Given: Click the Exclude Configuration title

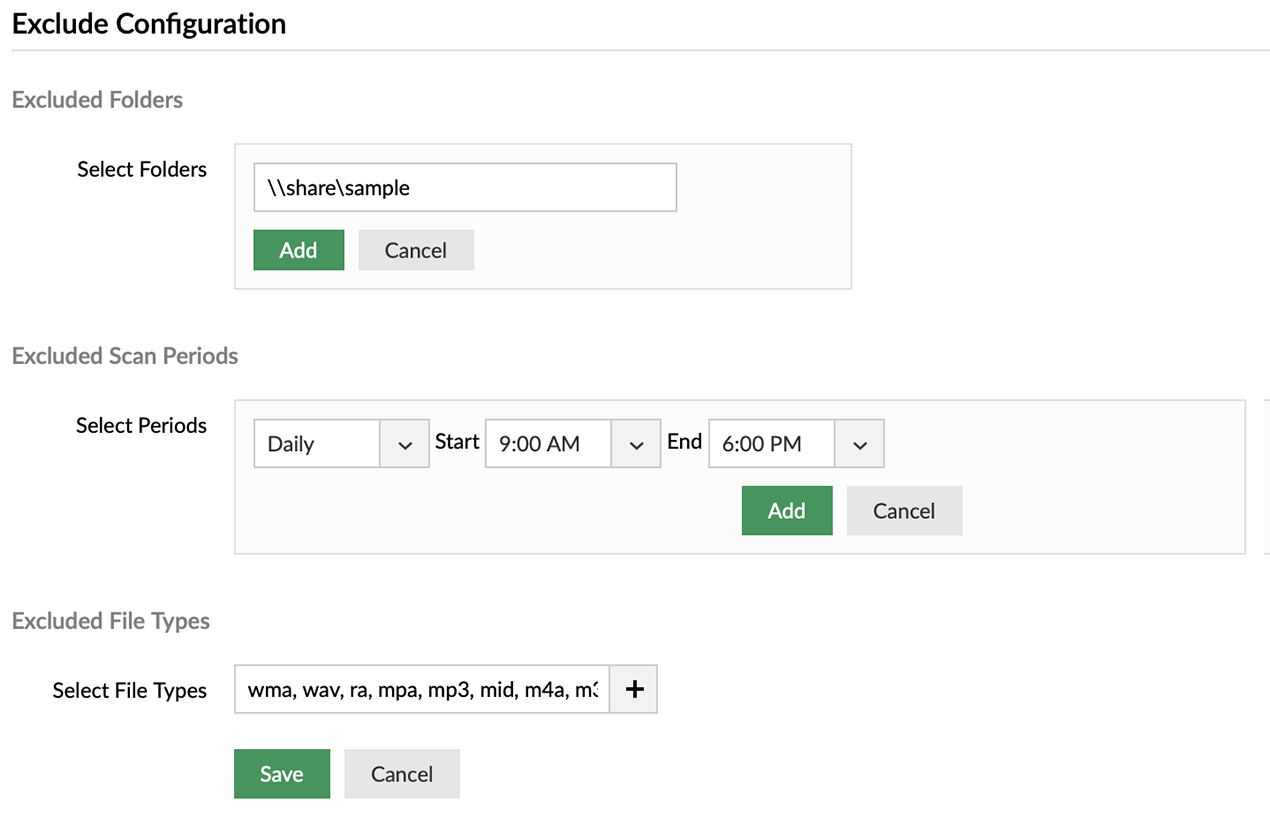Looking at the screenshot, I should pos(149,24).
